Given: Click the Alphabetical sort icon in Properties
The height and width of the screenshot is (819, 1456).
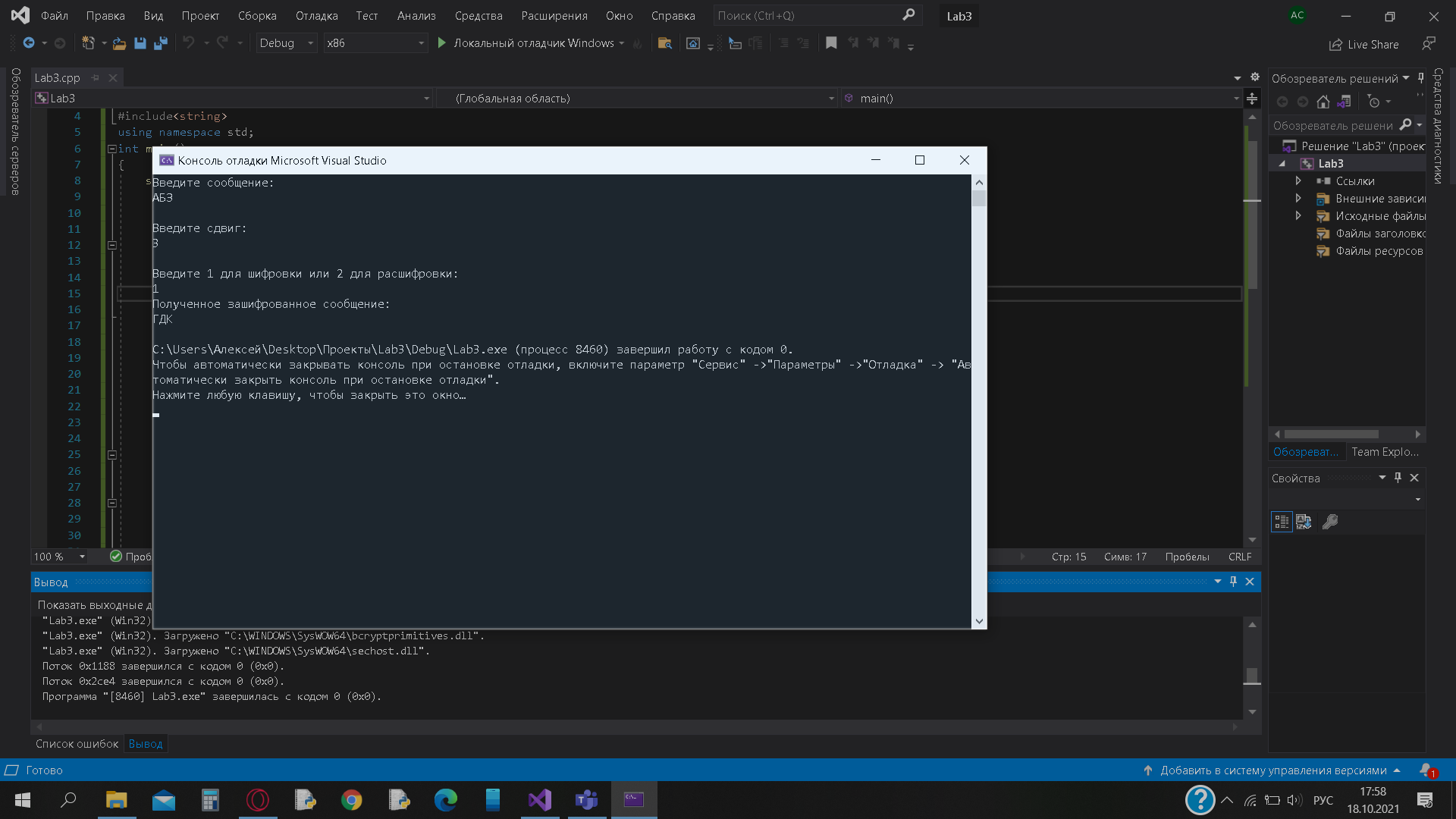Looking at the screenshot, I should 1304,522.
